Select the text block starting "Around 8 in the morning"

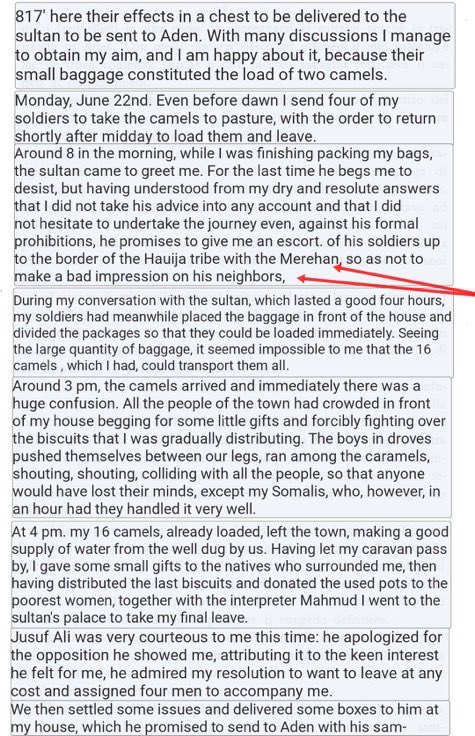[233, 215]
